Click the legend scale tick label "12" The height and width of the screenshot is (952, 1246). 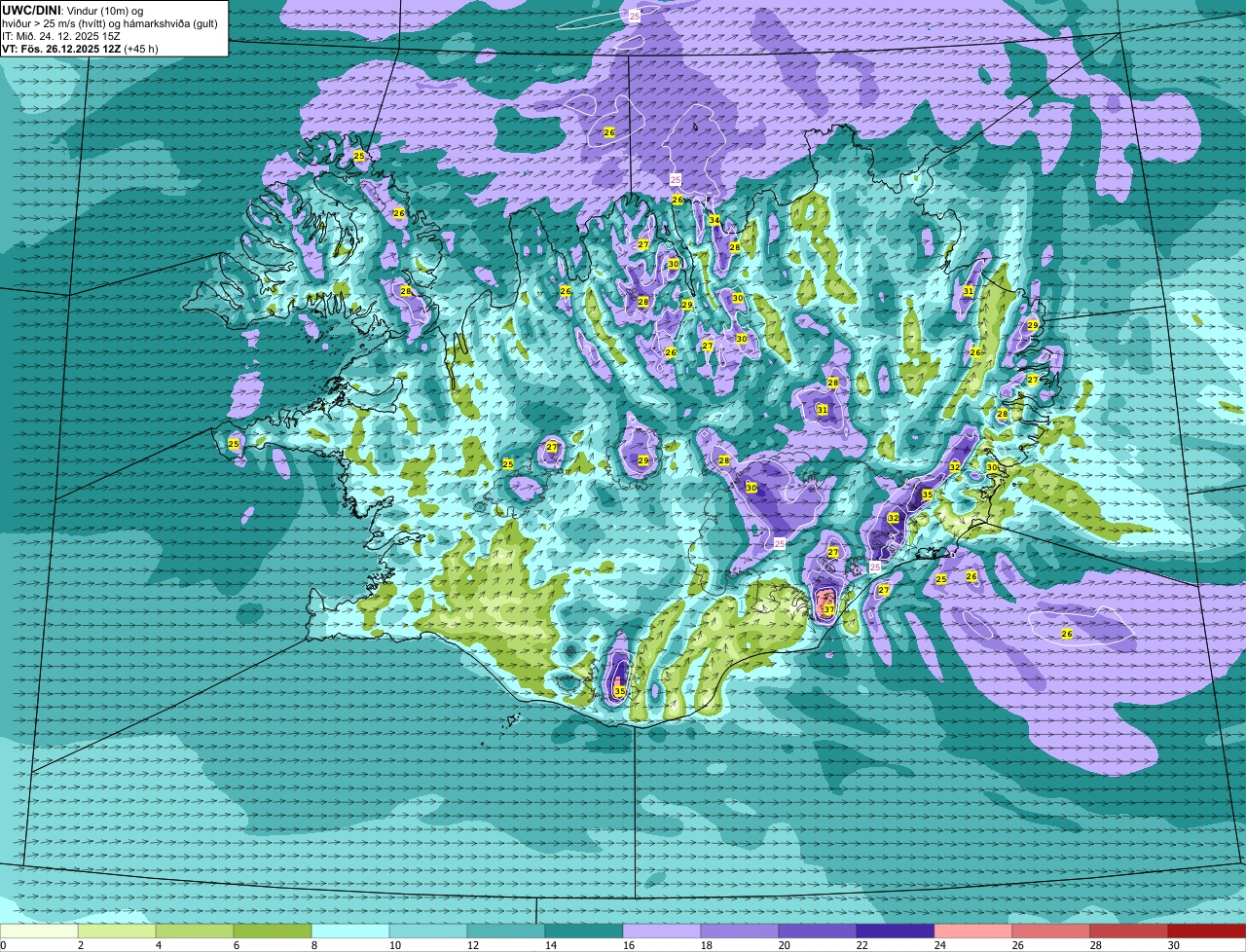coord(473,945)
